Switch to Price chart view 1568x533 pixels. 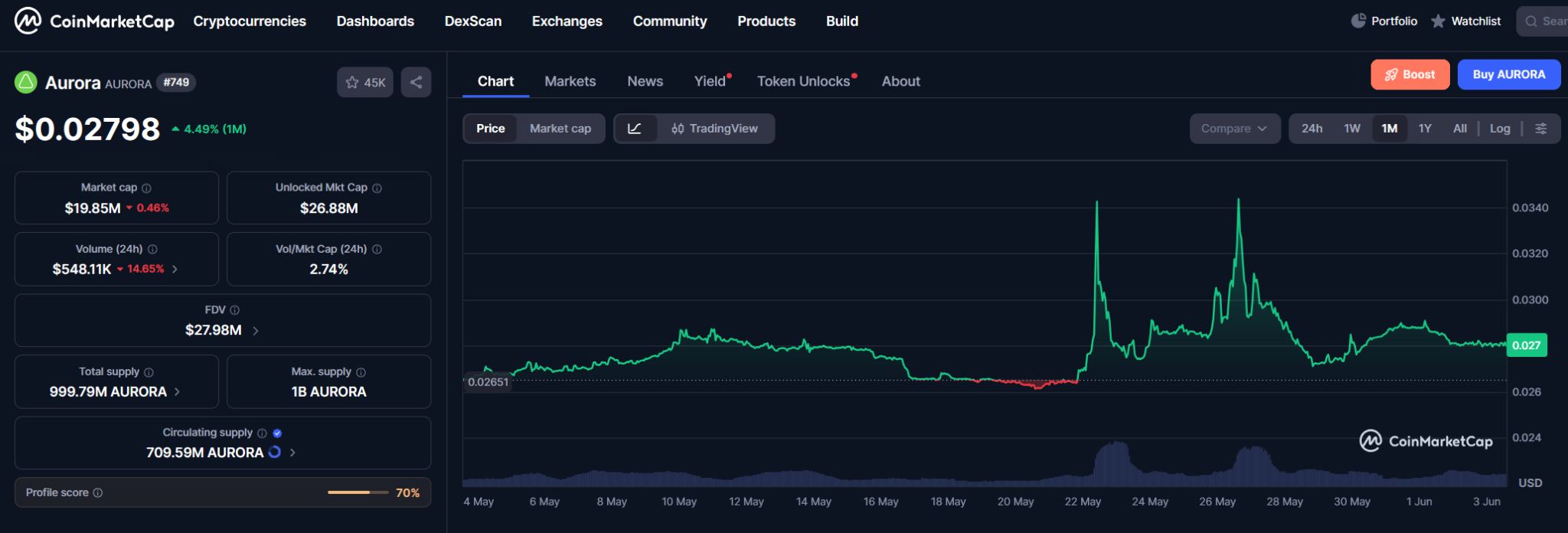coord(490,129)
